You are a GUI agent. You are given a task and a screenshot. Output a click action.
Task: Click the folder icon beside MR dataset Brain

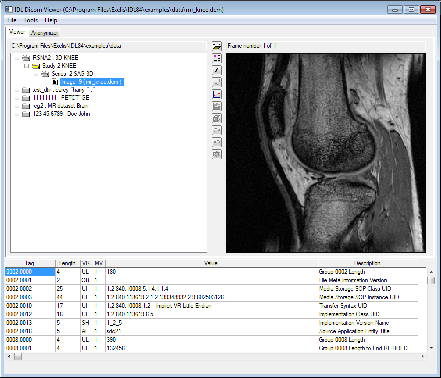pos(26,106)
